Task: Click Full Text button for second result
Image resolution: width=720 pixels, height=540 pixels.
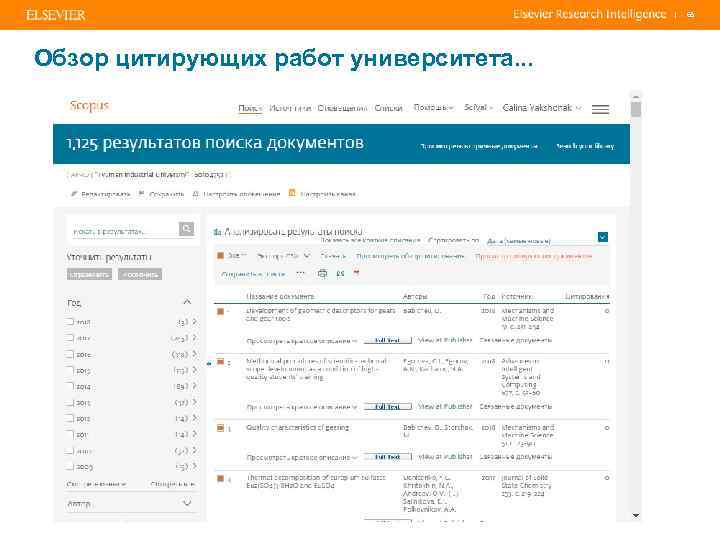Action: (388, 407)
